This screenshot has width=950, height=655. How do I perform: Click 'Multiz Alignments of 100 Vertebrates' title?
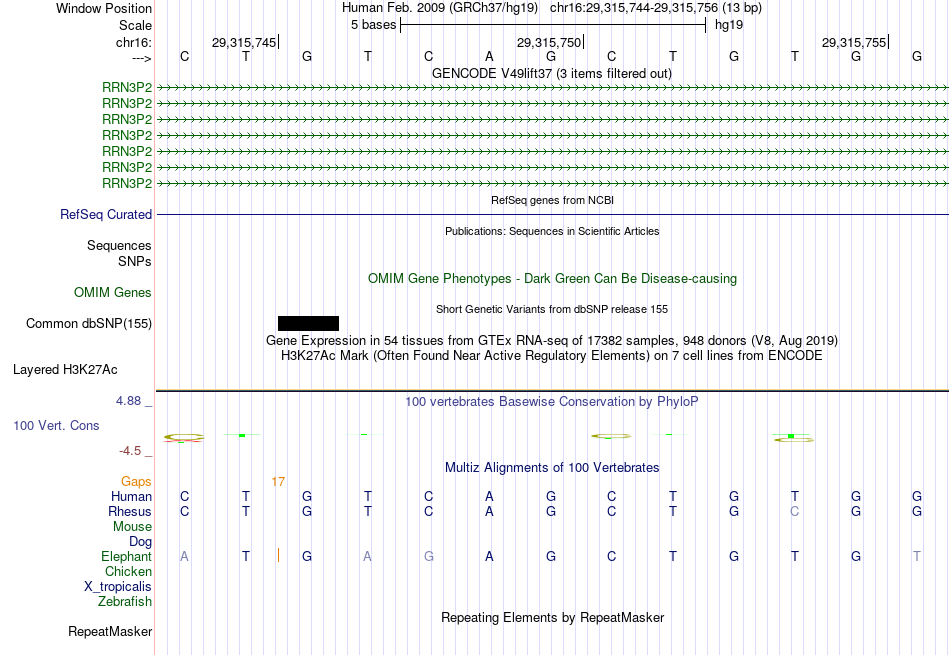point(552,468)
